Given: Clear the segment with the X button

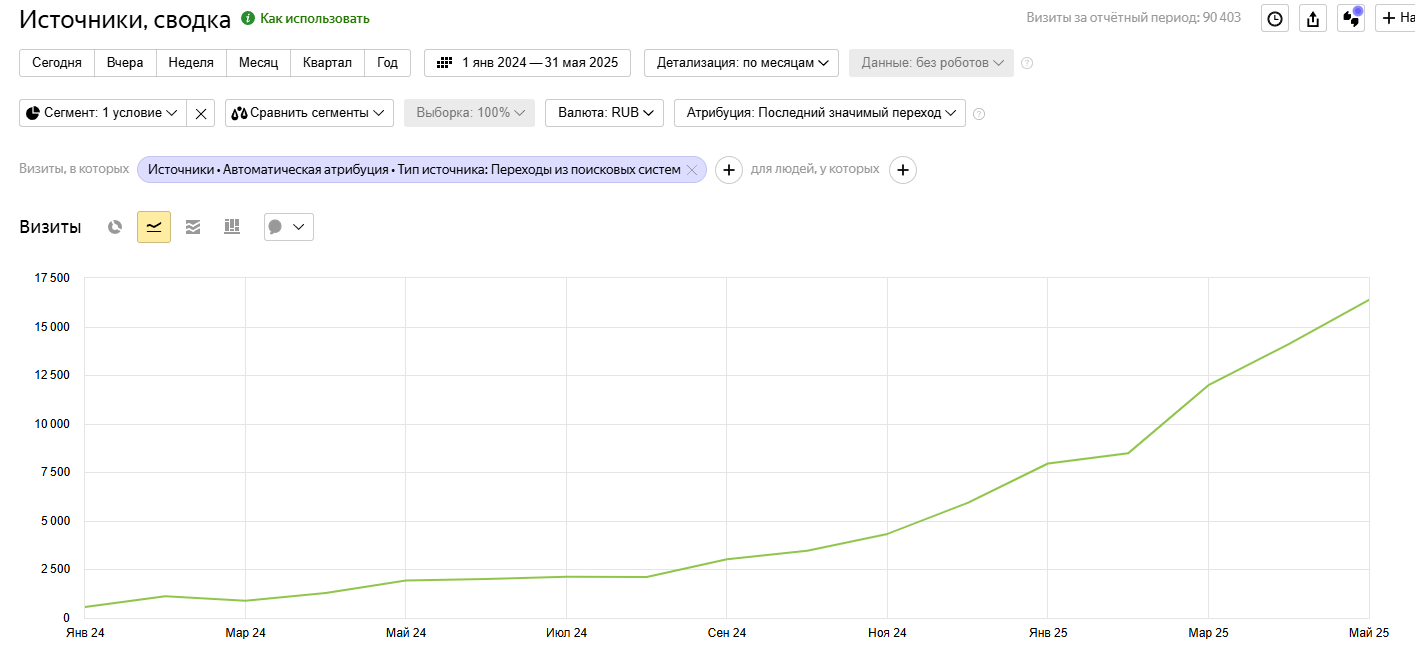Looking at the screenshot, I should pos(201,113).
